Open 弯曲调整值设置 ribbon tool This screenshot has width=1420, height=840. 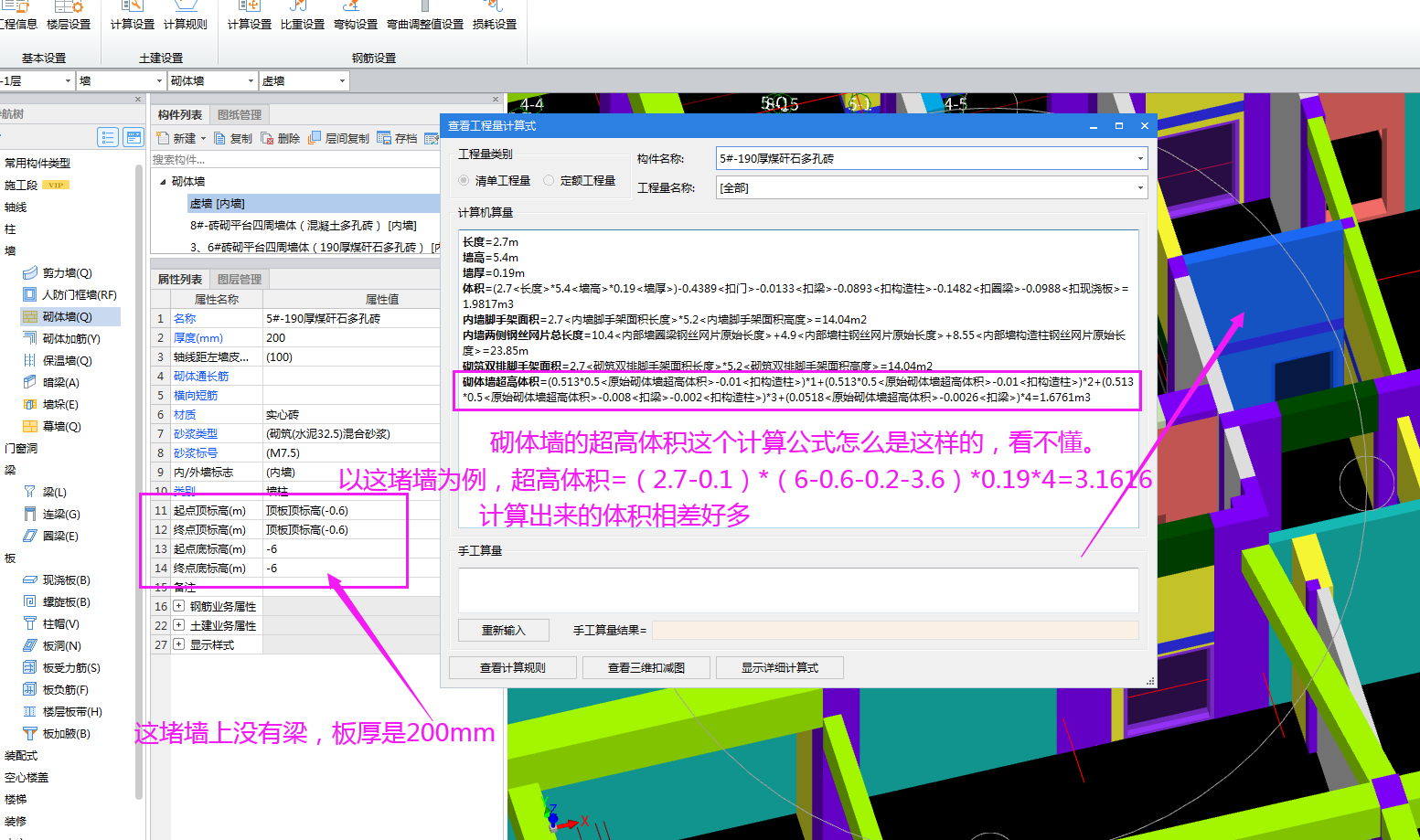click(425, 16)
